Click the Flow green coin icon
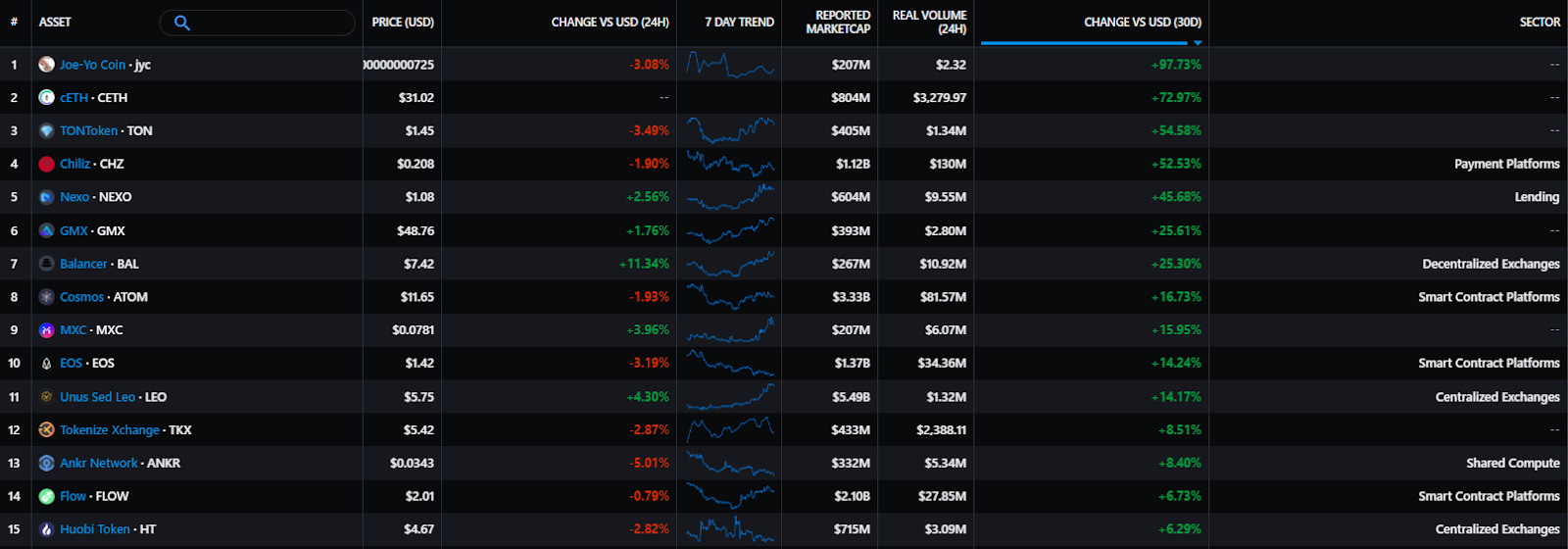The width and height of the screenshot is (1568, 549). pos(46,496)
